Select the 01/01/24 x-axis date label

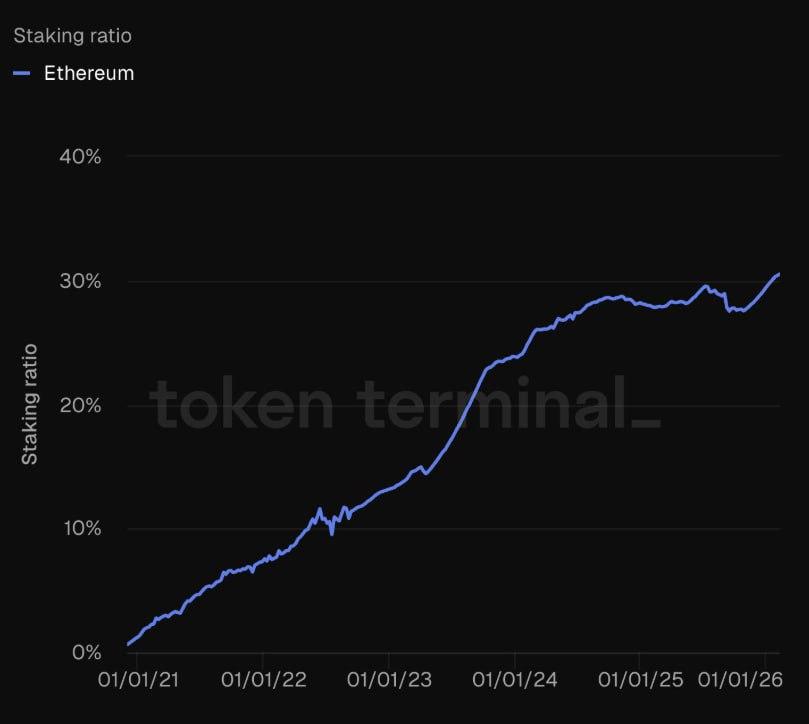[515, 681]
